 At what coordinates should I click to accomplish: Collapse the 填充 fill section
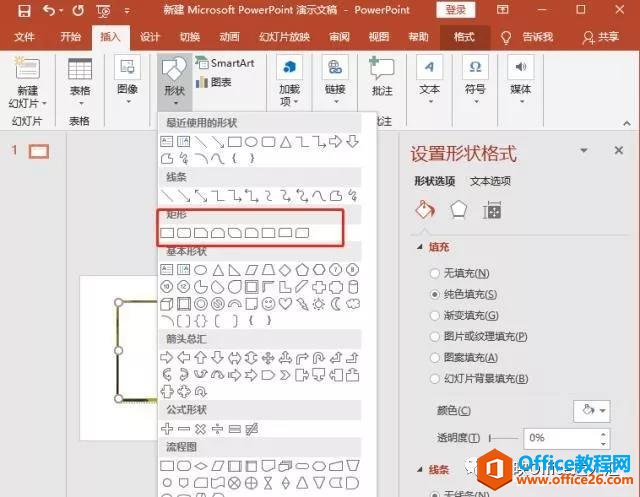click(420, 247)
